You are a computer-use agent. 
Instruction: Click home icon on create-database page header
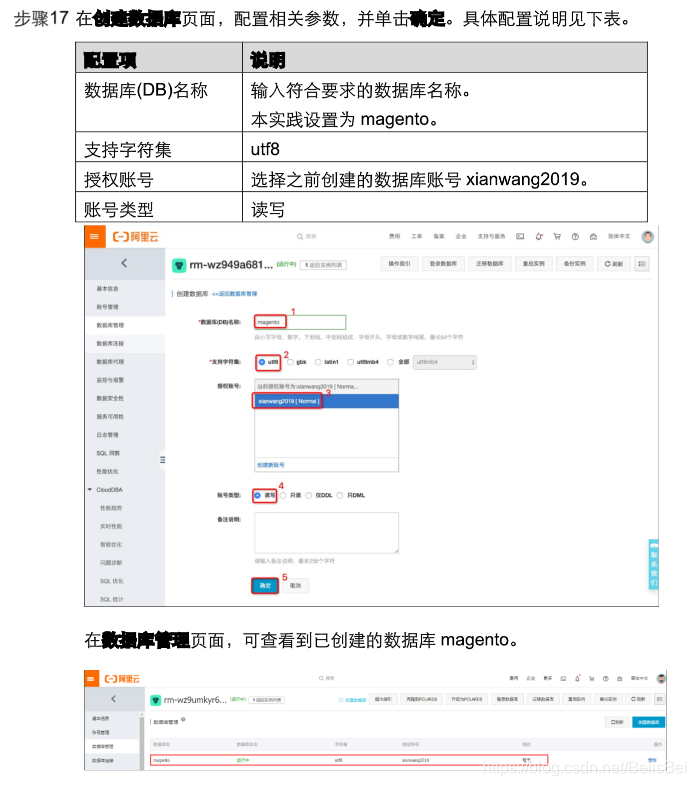tap(593, 236)
